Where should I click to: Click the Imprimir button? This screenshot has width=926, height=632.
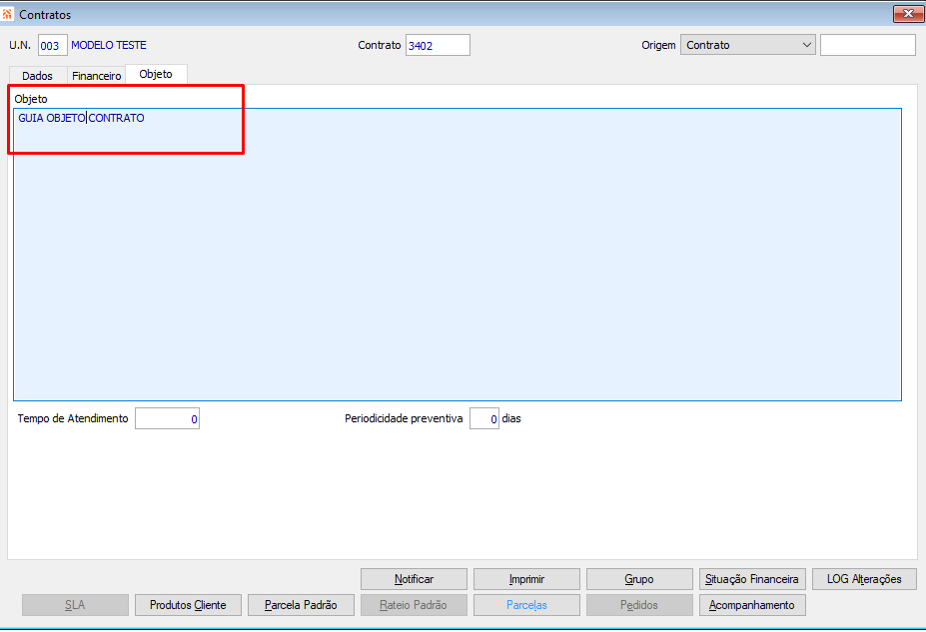pos(527,579)
